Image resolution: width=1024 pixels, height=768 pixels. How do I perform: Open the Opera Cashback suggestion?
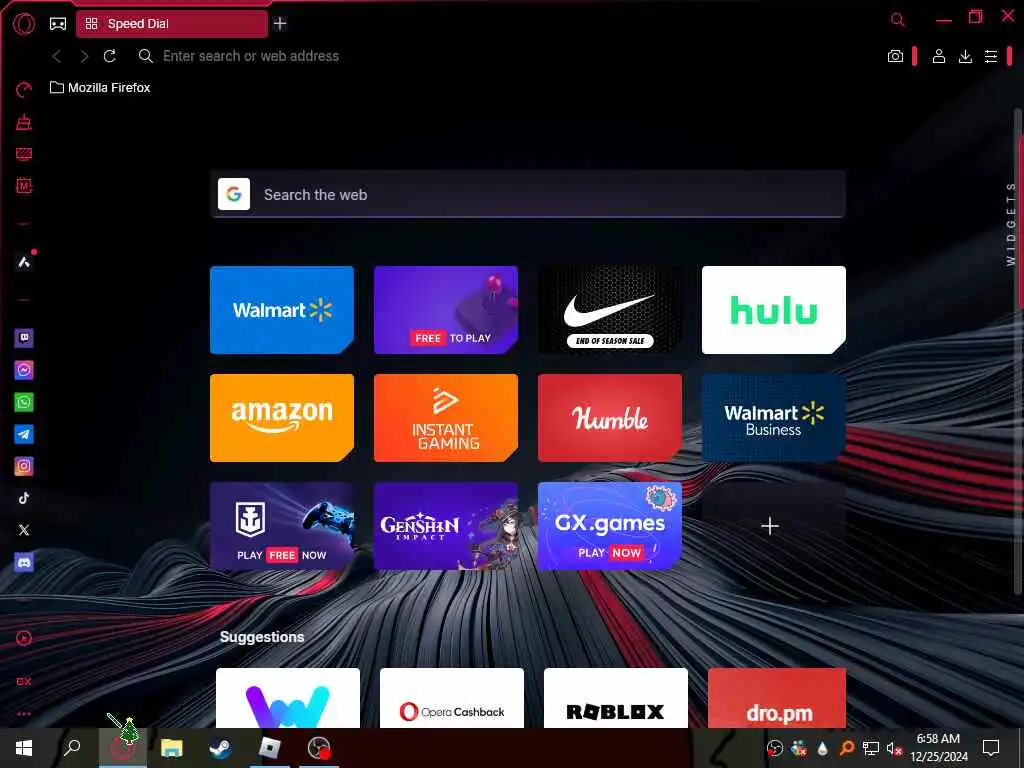click(452, 697)
